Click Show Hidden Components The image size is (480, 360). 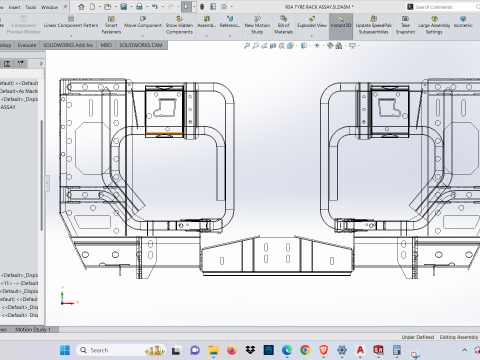point(179,25)
